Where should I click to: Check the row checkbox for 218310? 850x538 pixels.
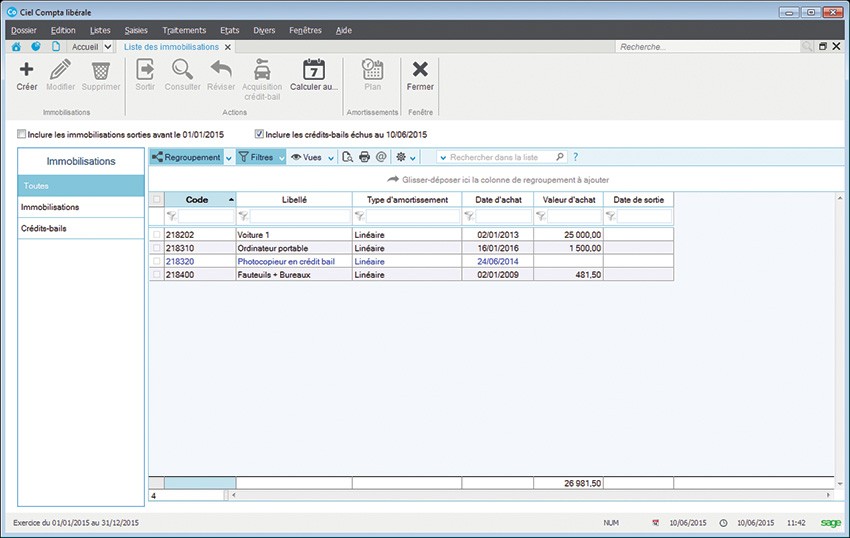157,248
